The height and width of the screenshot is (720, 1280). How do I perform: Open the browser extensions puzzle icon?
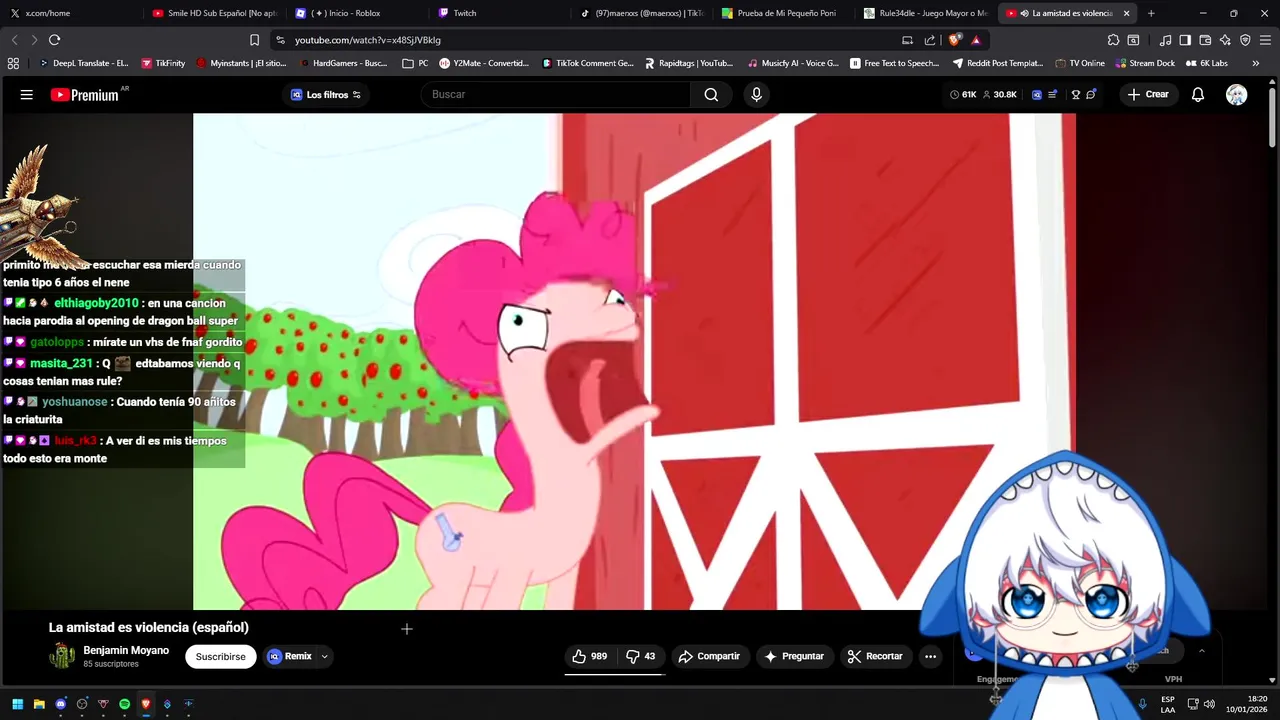(1113, 40)
